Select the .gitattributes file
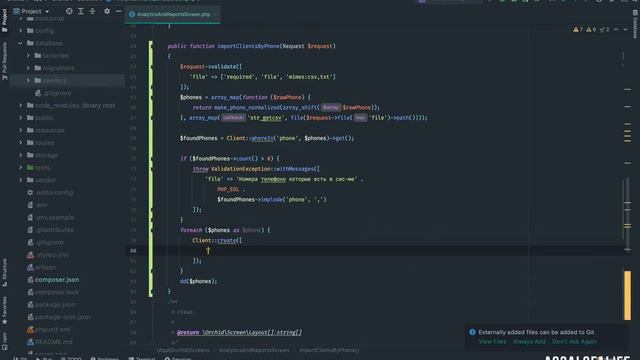This screenshot has height=360, width=640. click(x=50, y=230)
